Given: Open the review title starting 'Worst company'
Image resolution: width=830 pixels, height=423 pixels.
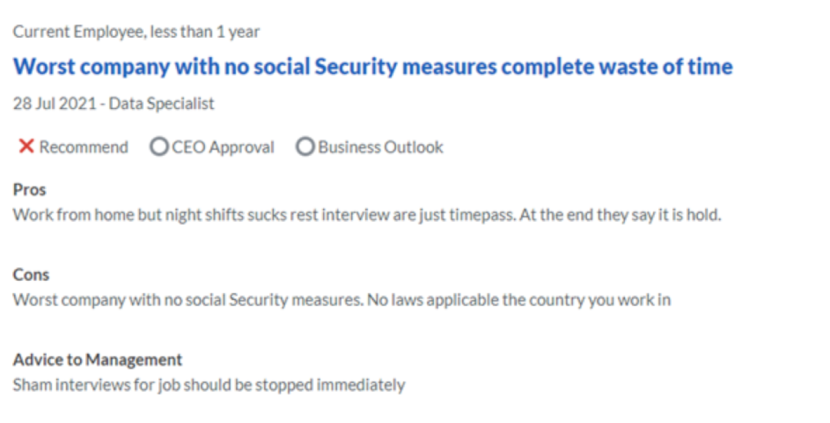Looking at the screenshot, I should point(373,67).
